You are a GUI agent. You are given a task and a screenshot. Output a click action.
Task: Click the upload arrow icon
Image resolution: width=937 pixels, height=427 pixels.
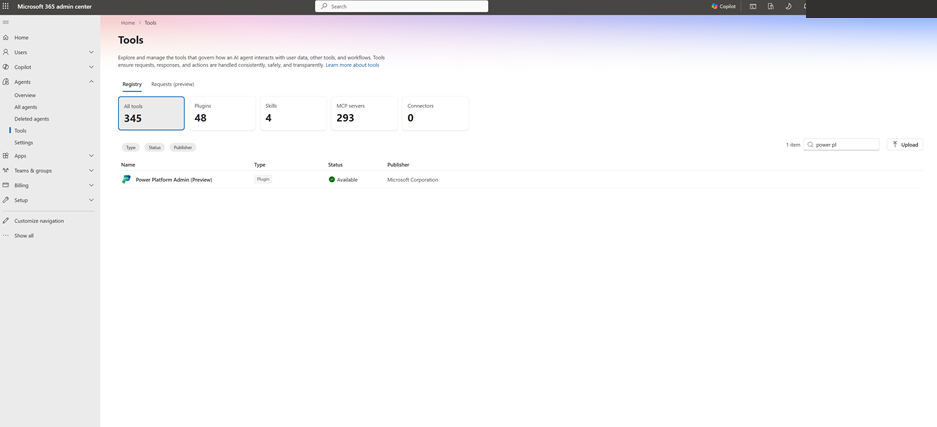pyautogui.click(x=895, y=145)
